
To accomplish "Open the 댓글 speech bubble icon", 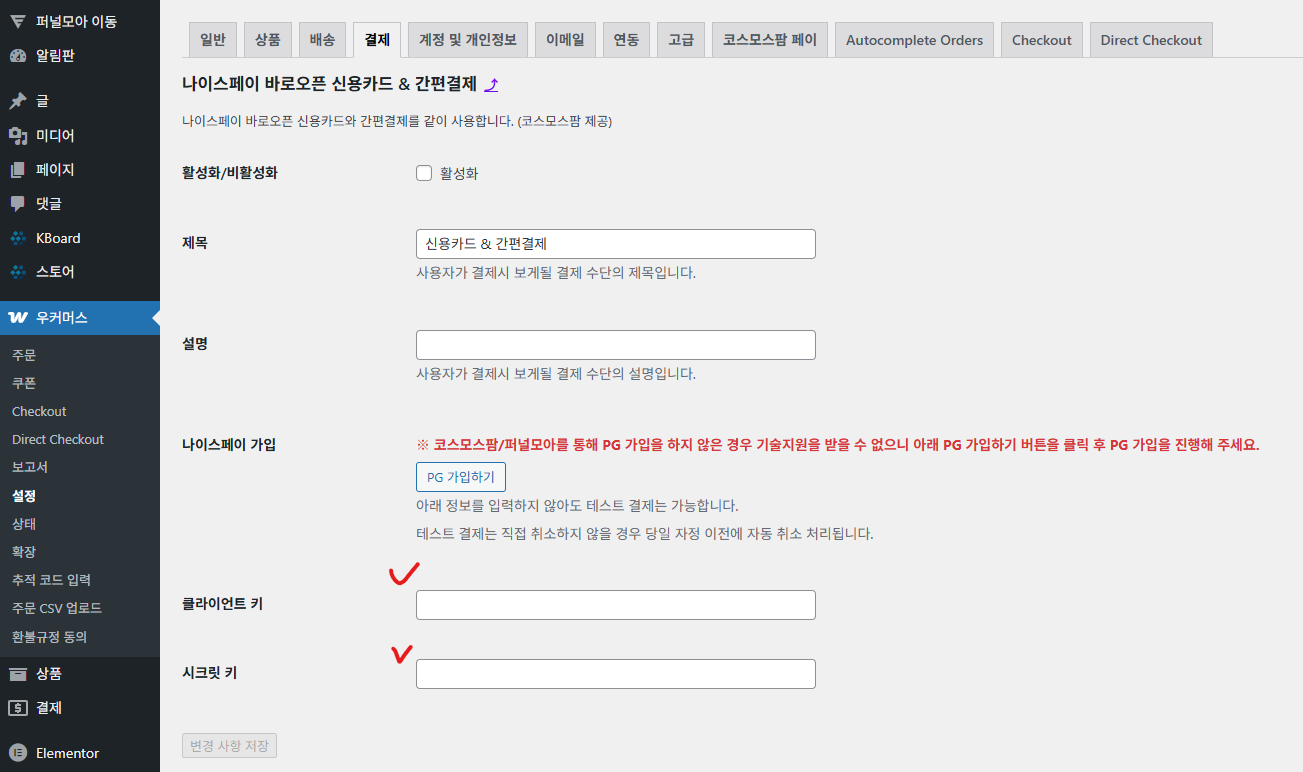I will [17, 203].
